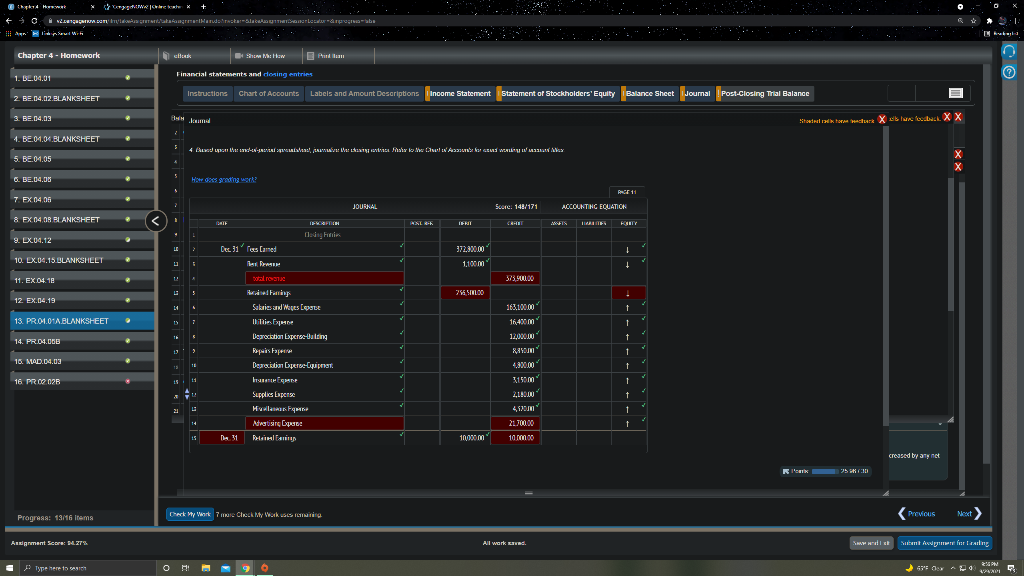Click the lined panel layout icon

pyautogui.click(x=955, y=93)
